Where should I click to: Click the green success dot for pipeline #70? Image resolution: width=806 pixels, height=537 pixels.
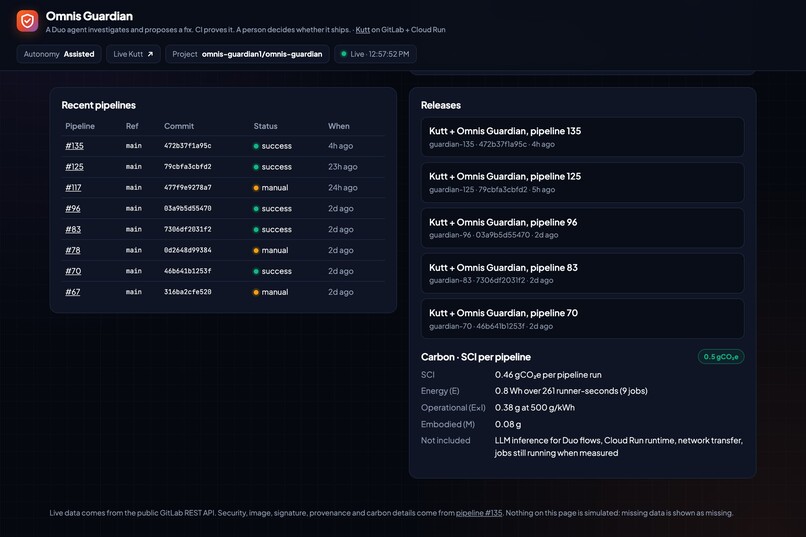click(256, 271)
